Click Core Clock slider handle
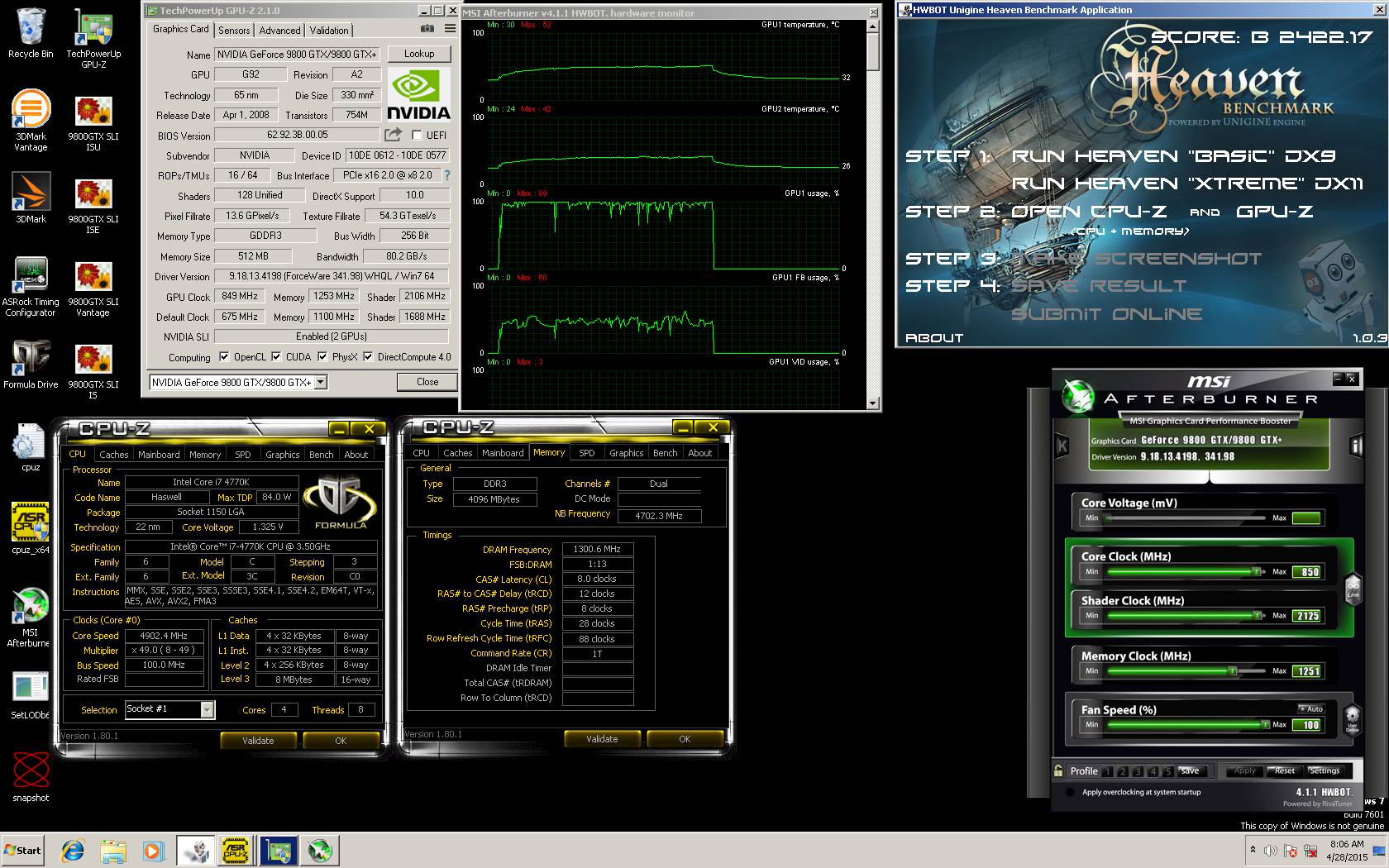 point(1256,571)
